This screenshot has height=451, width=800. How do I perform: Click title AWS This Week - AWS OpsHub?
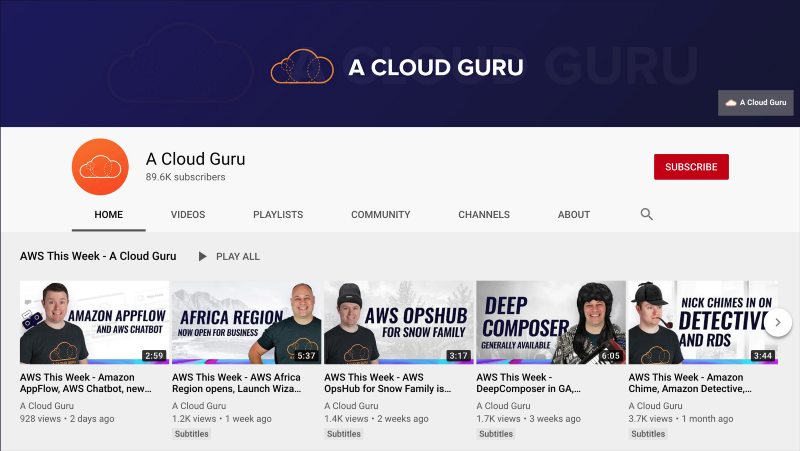coord(388,383)
